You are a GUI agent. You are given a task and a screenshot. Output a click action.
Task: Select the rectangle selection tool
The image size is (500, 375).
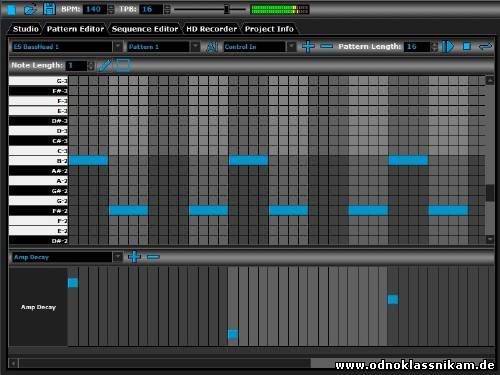(x=123, y=65)
